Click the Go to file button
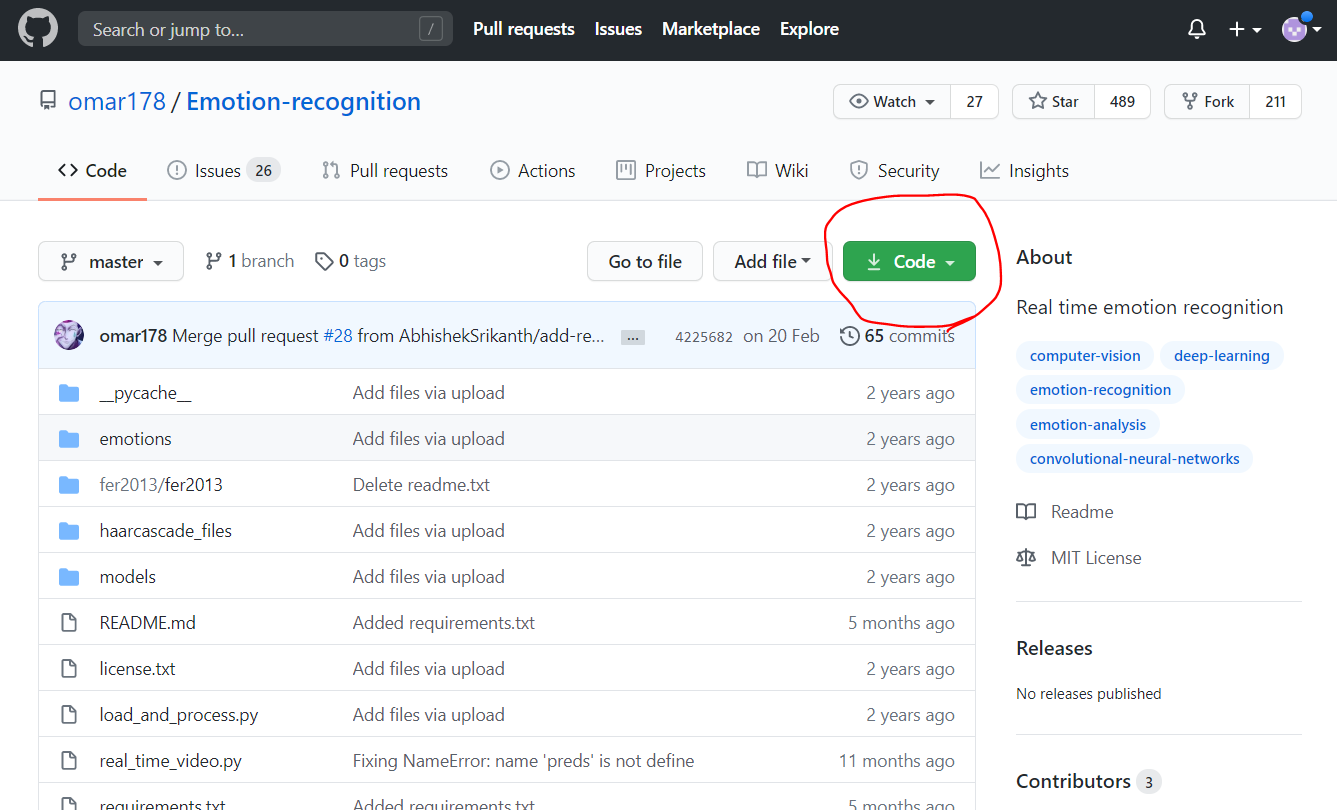 pyautogui.click(x=645, y=261)
